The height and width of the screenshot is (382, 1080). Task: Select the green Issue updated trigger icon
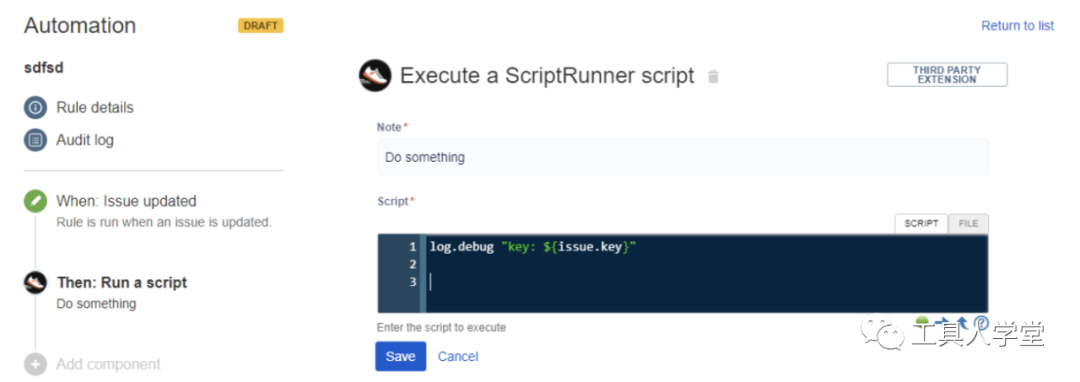pos(35,202)
